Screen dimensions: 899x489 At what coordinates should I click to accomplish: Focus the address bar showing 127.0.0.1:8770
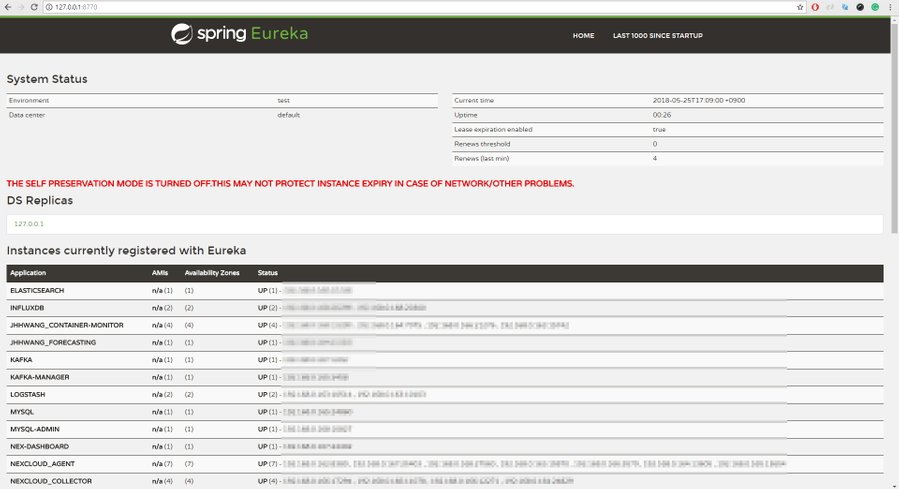[x=424, y=7]
